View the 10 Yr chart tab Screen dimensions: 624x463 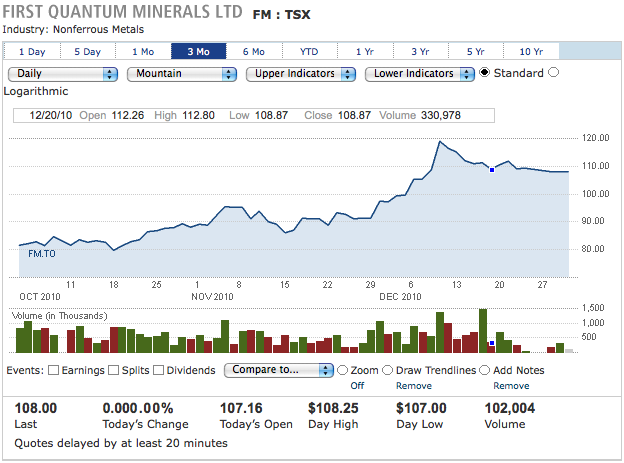click(x=531, y=51)
